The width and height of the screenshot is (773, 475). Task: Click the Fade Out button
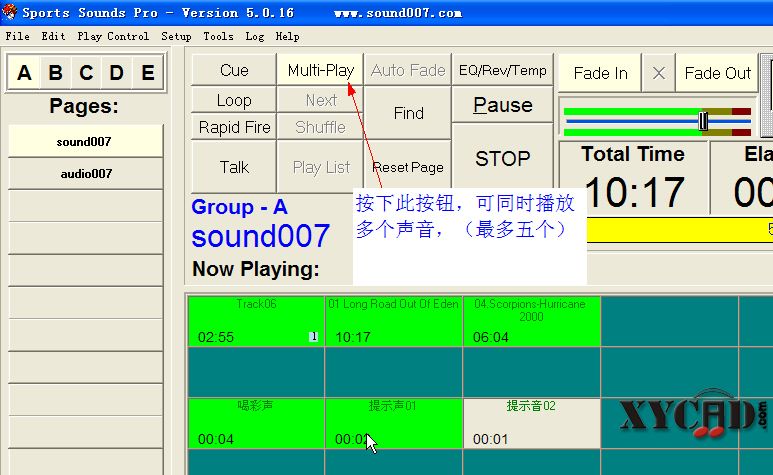point(717,73)
